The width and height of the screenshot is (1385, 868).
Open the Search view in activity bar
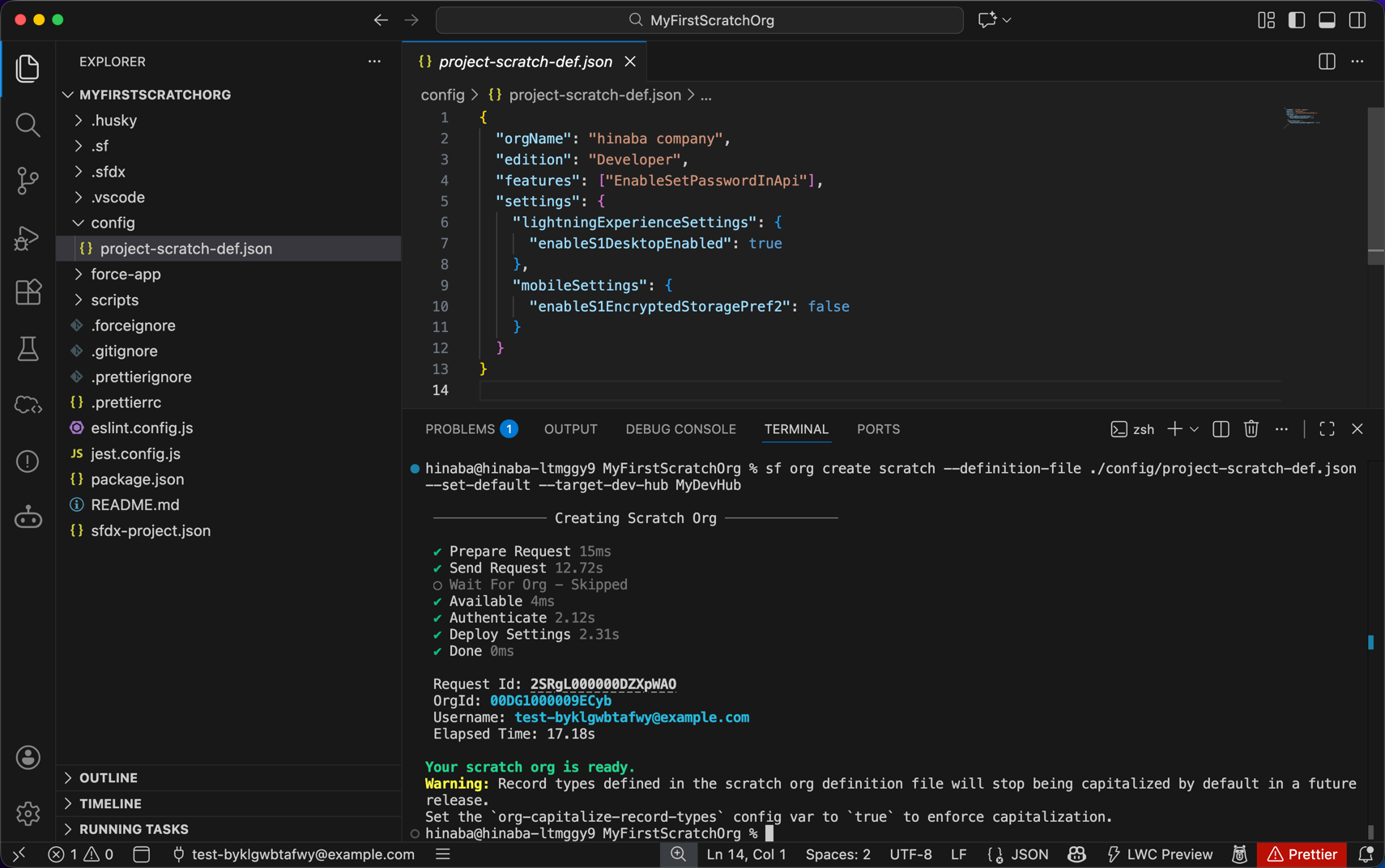28,124
